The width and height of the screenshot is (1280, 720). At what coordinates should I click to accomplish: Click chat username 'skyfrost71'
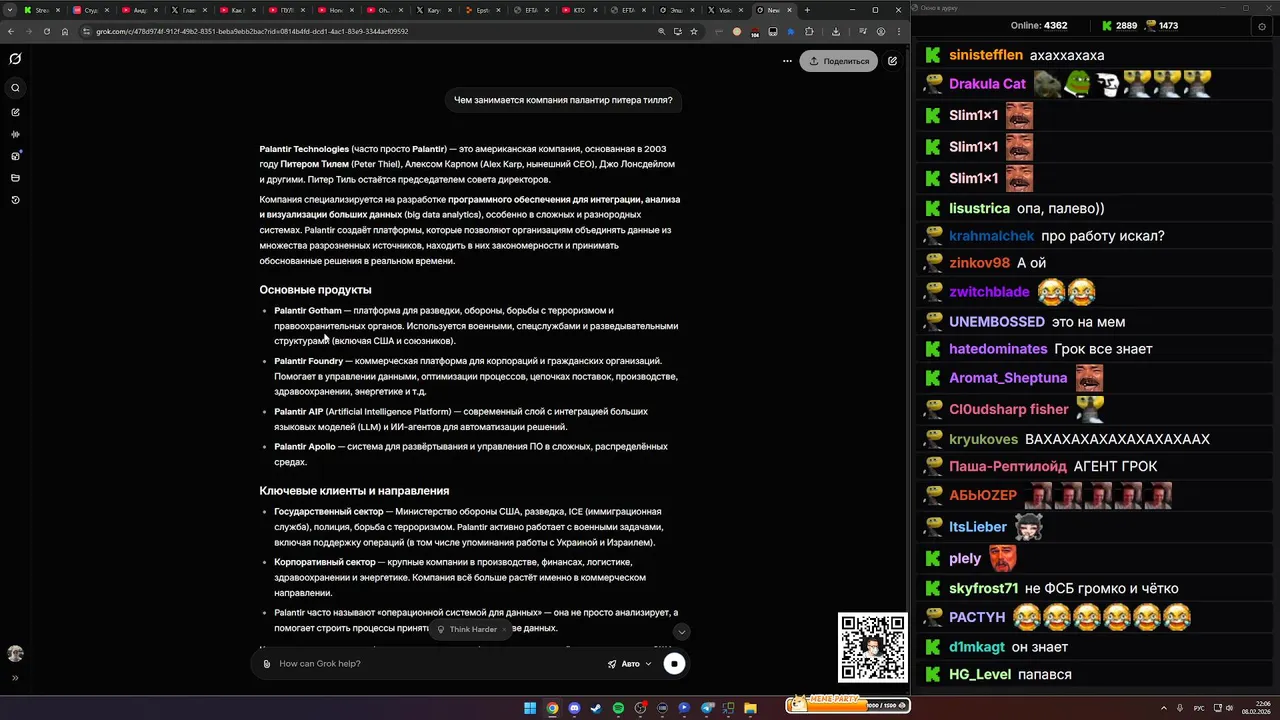(983, 589)
